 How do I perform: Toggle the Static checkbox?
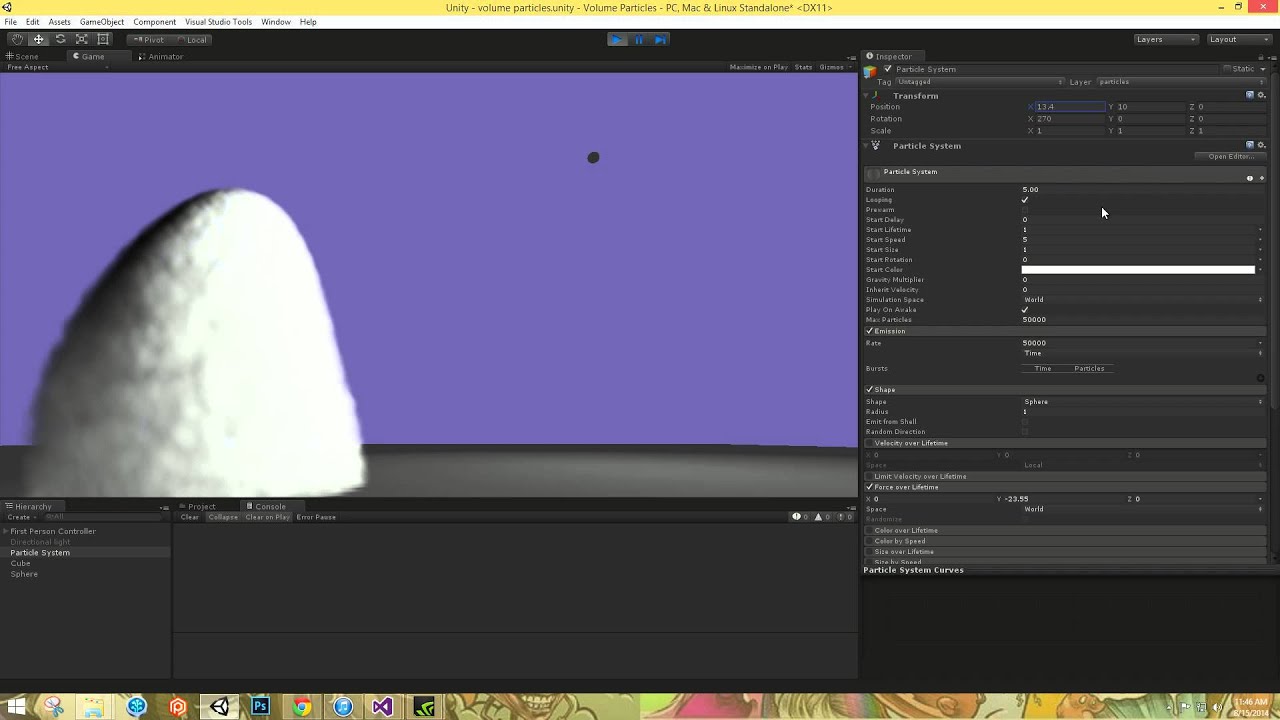[1228, 69]
